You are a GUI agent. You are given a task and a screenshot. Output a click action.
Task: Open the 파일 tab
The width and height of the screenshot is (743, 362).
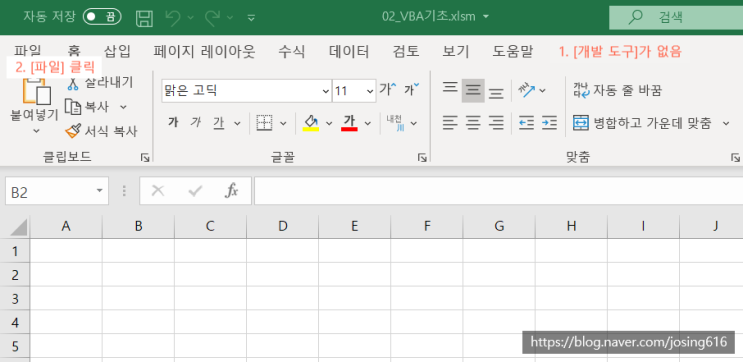[27, 51]
